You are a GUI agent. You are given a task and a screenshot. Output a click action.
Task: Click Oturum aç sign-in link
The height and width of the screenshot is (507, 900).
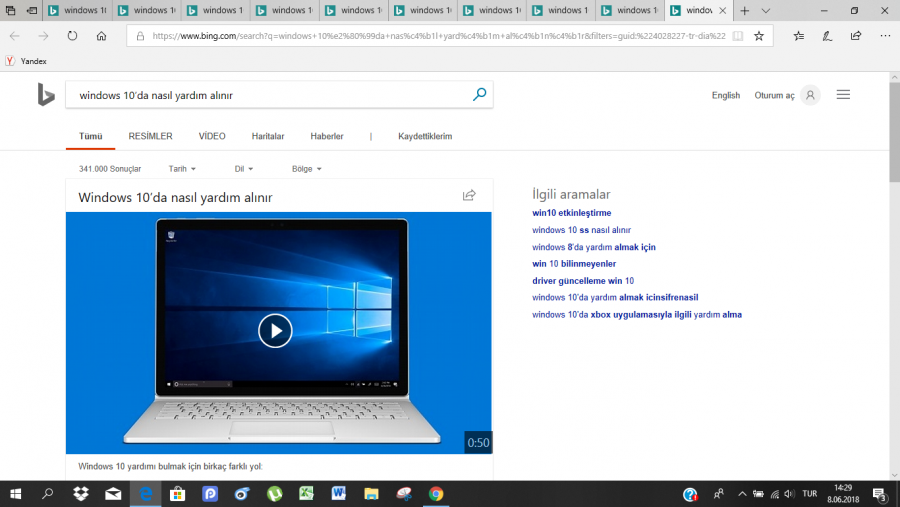click(774, 95)
